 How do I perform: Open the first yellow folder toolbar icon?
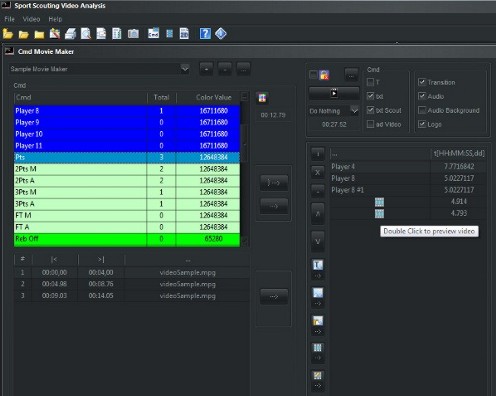click(x=8, y=34)
